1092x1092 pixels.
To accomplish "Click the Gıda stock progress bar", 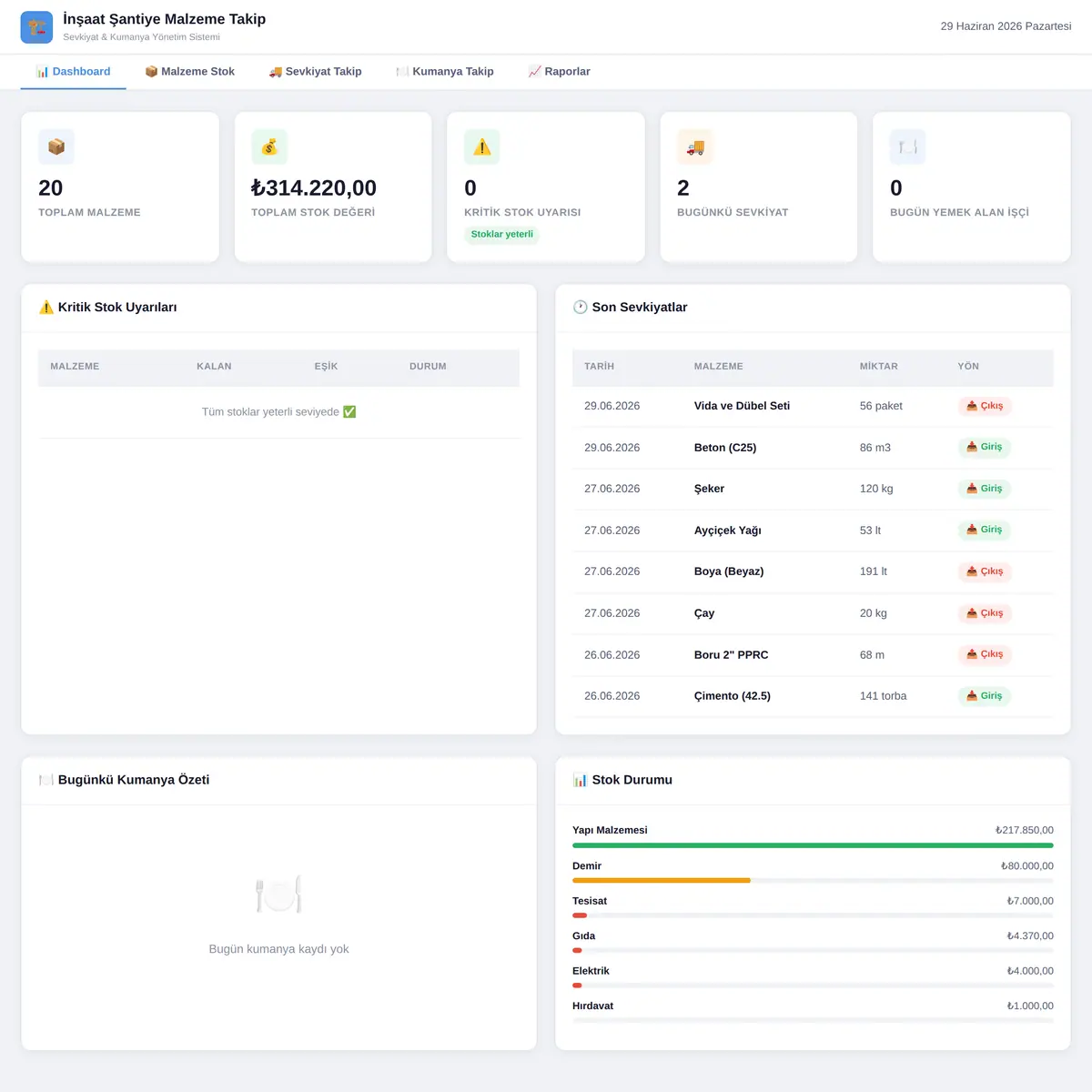I will (x=813, y=951).
